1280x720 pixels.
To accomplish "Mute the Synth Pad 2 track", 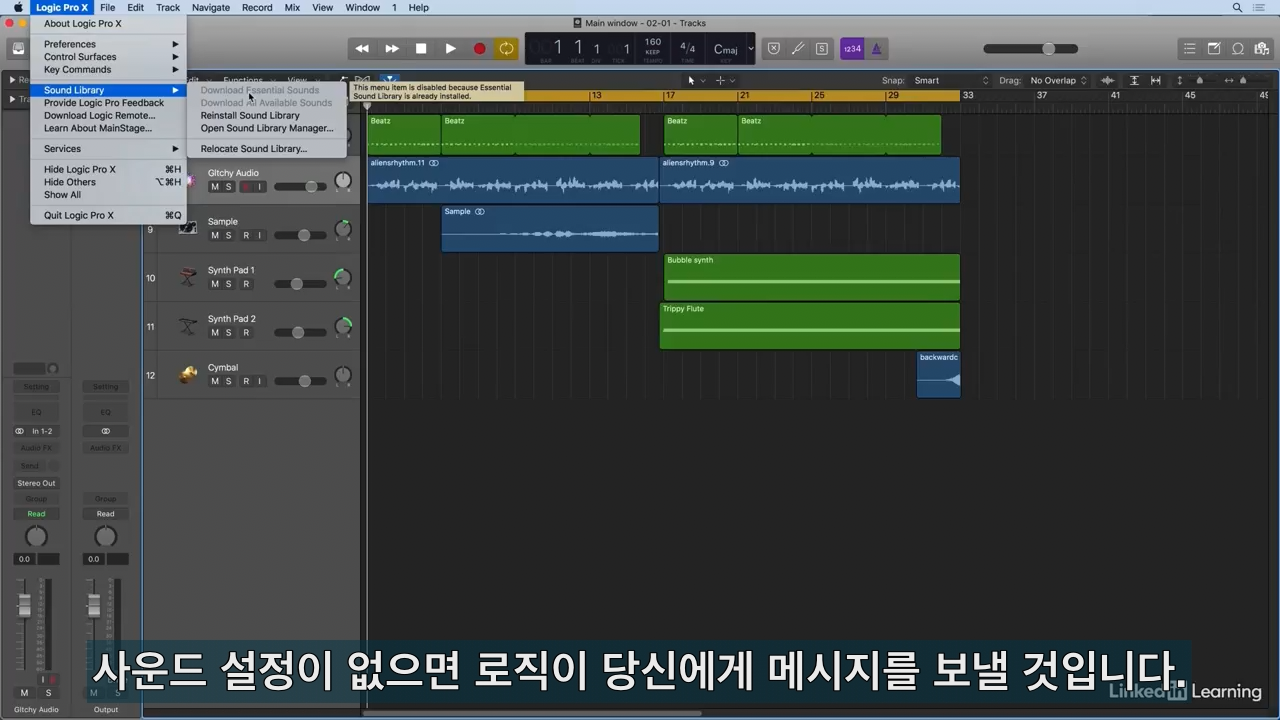I will click(x=214, y=333).
